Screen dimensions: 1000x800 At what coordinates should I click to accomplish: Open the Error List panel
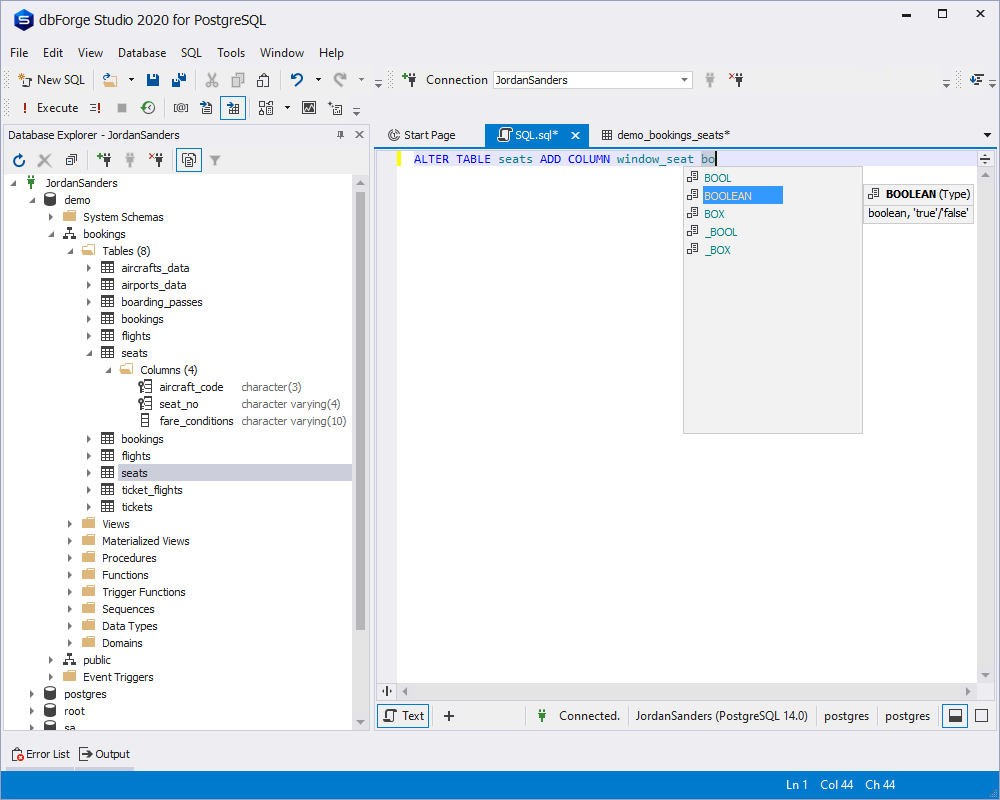click(39, 753)
